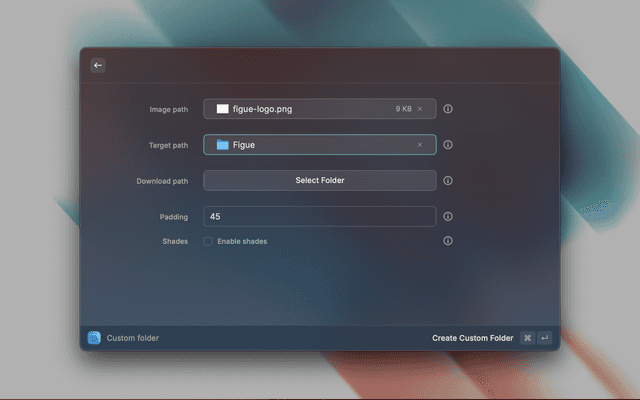View info for Shades option

pos(448,241)
